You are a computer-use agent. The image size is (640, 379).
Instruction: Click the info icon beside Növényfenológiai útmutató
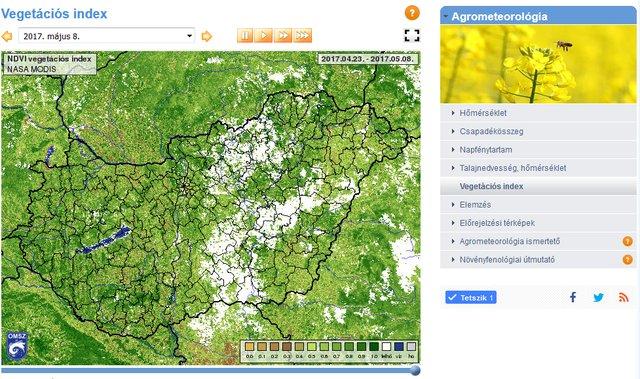pyautogui.click(x=628, y=259)
